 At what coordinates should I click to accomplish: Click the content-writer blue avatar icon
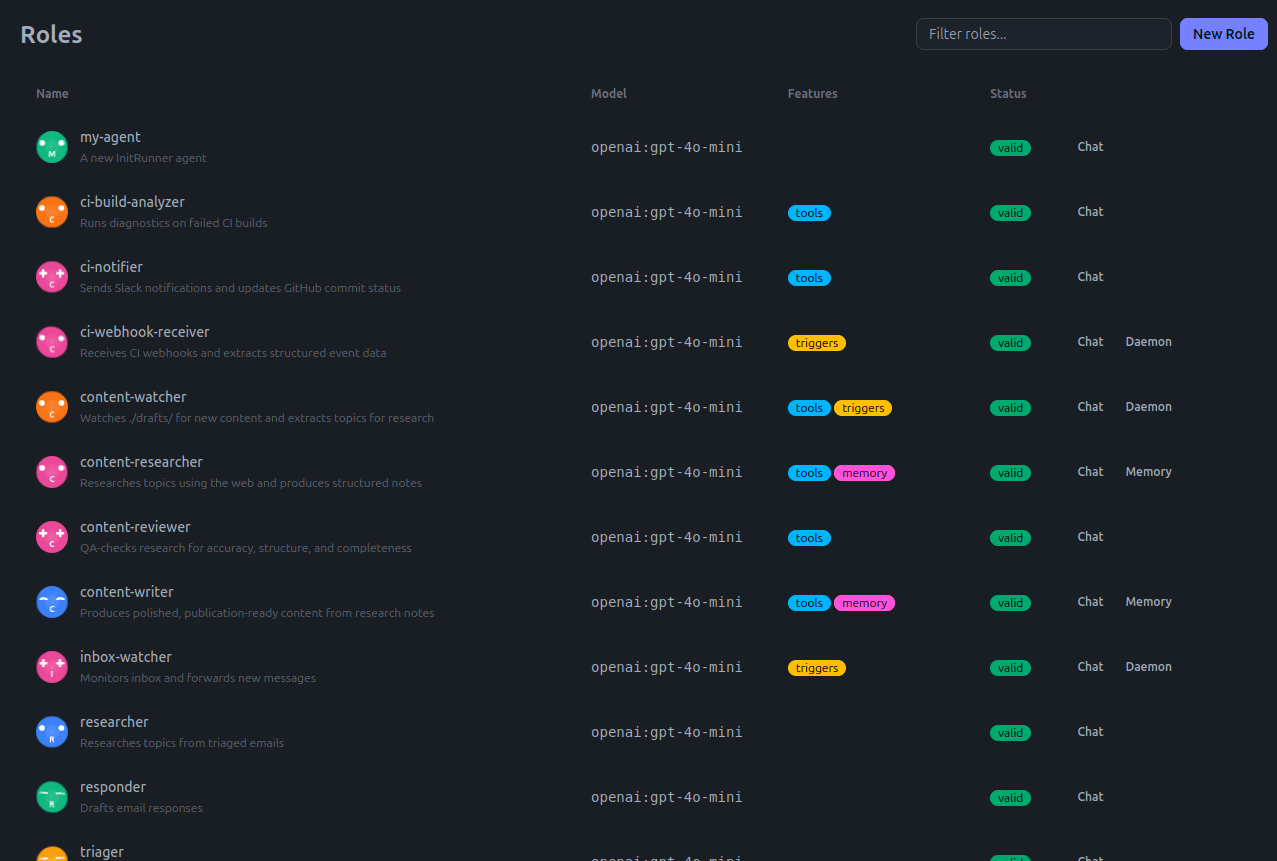pyautogui.click(x=52, y=602)
